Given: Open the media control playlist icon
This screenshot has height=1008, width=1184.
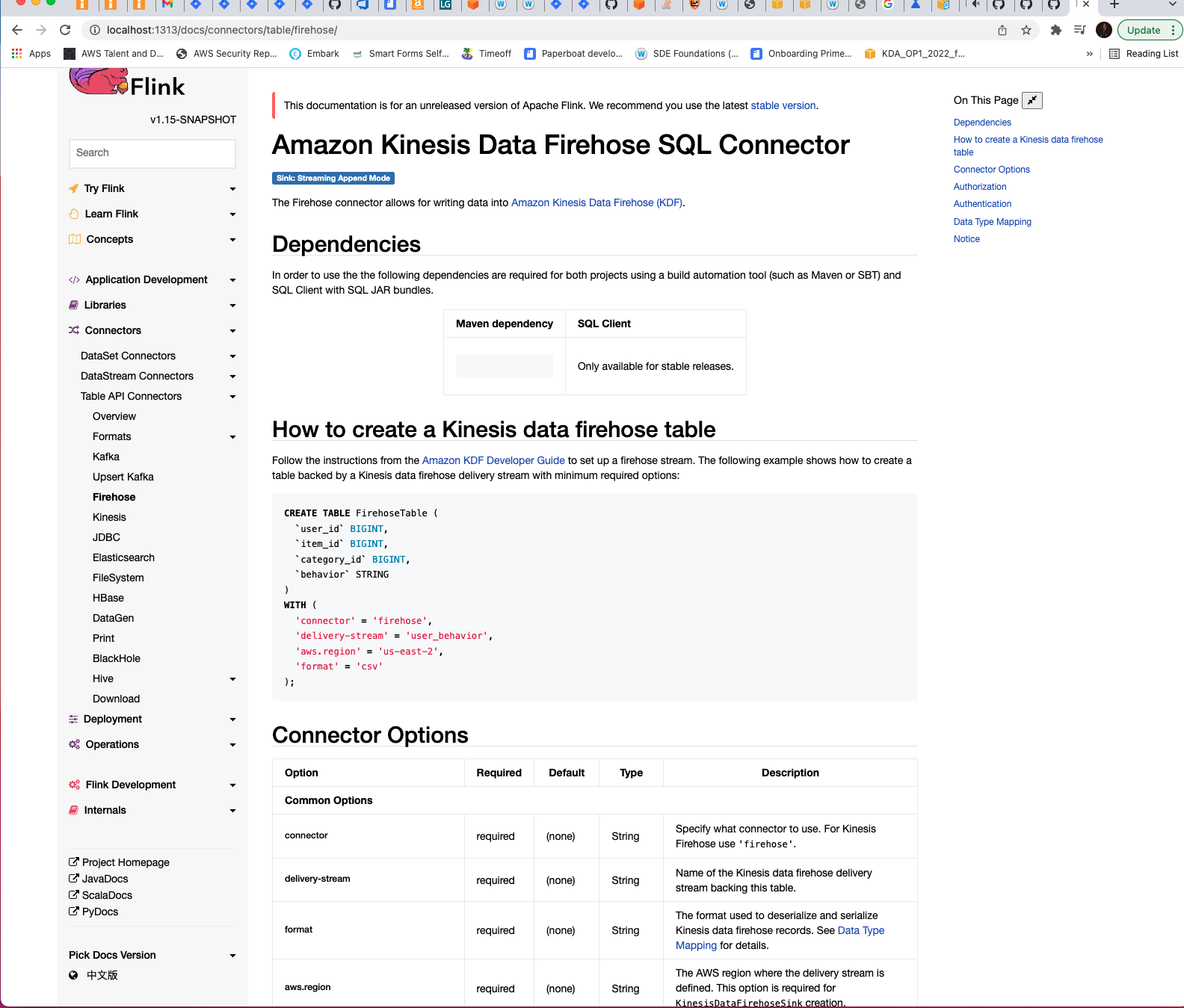Looking at the screenshot, I should point(1079,30).
